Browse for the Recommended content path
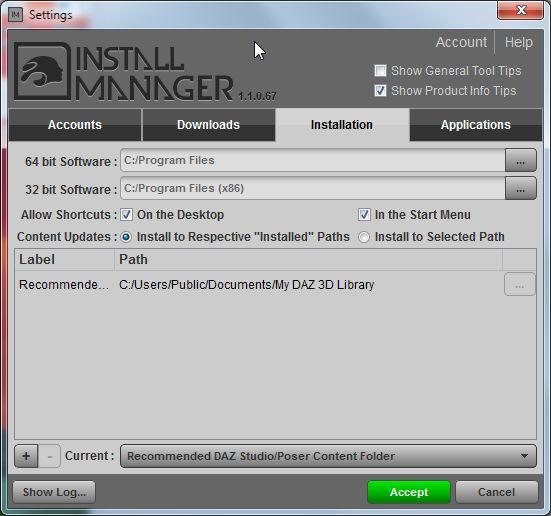Screen dimensions: 551x516 [520, 284]
